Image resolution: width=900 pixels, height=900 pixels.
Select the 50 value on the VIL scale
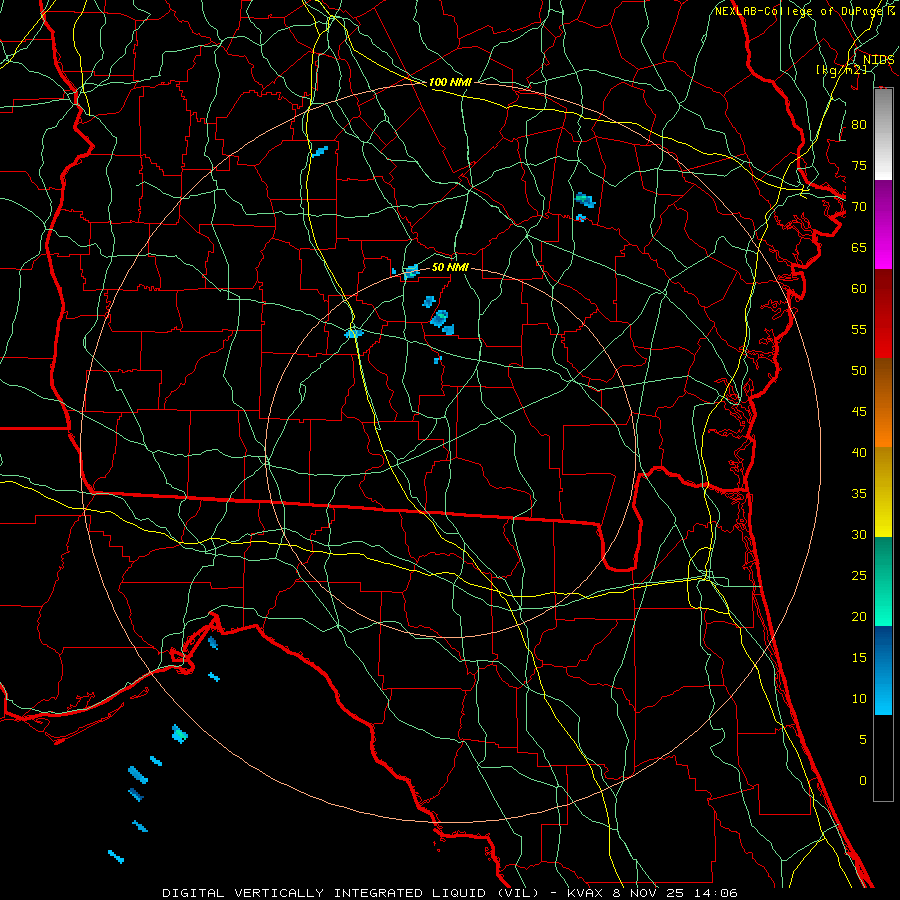[859, 371]
